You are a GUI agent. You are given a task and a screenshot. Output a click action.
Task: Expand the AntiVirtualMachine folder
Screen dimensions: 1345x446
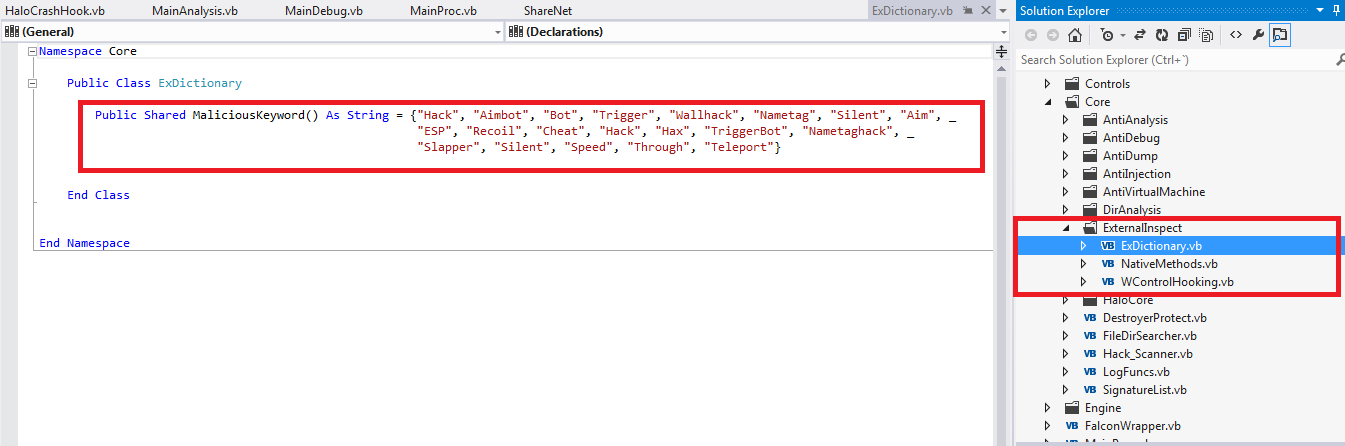pyautogui.click(x=1066, y=192)
